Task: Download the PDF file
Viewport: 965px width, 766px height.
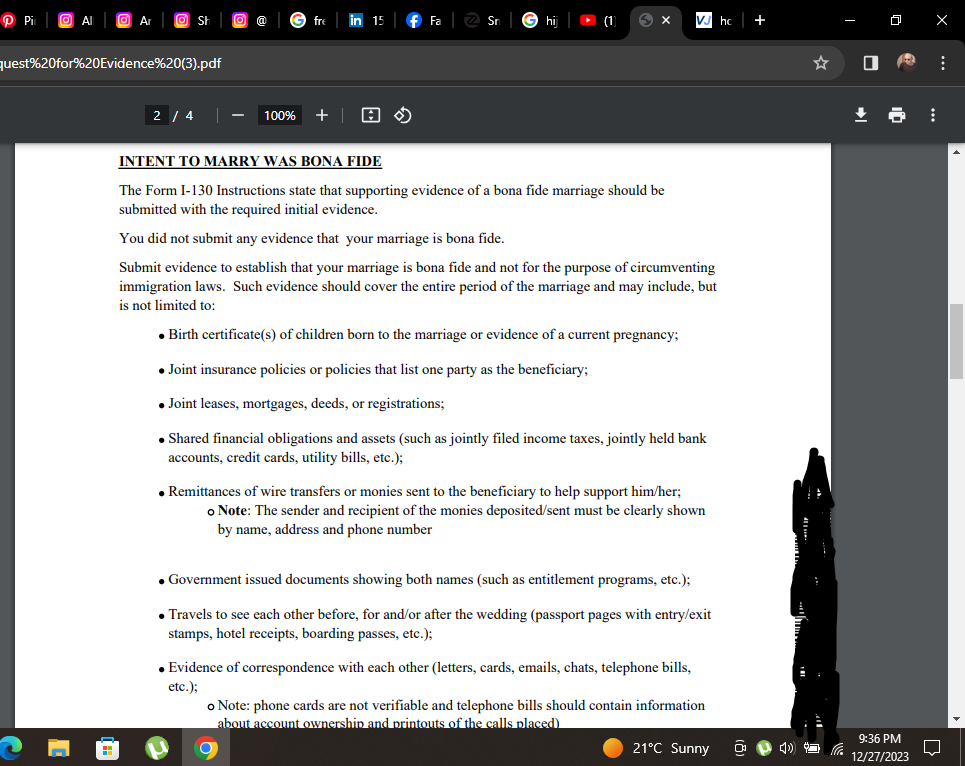Action: coord(861,115)
